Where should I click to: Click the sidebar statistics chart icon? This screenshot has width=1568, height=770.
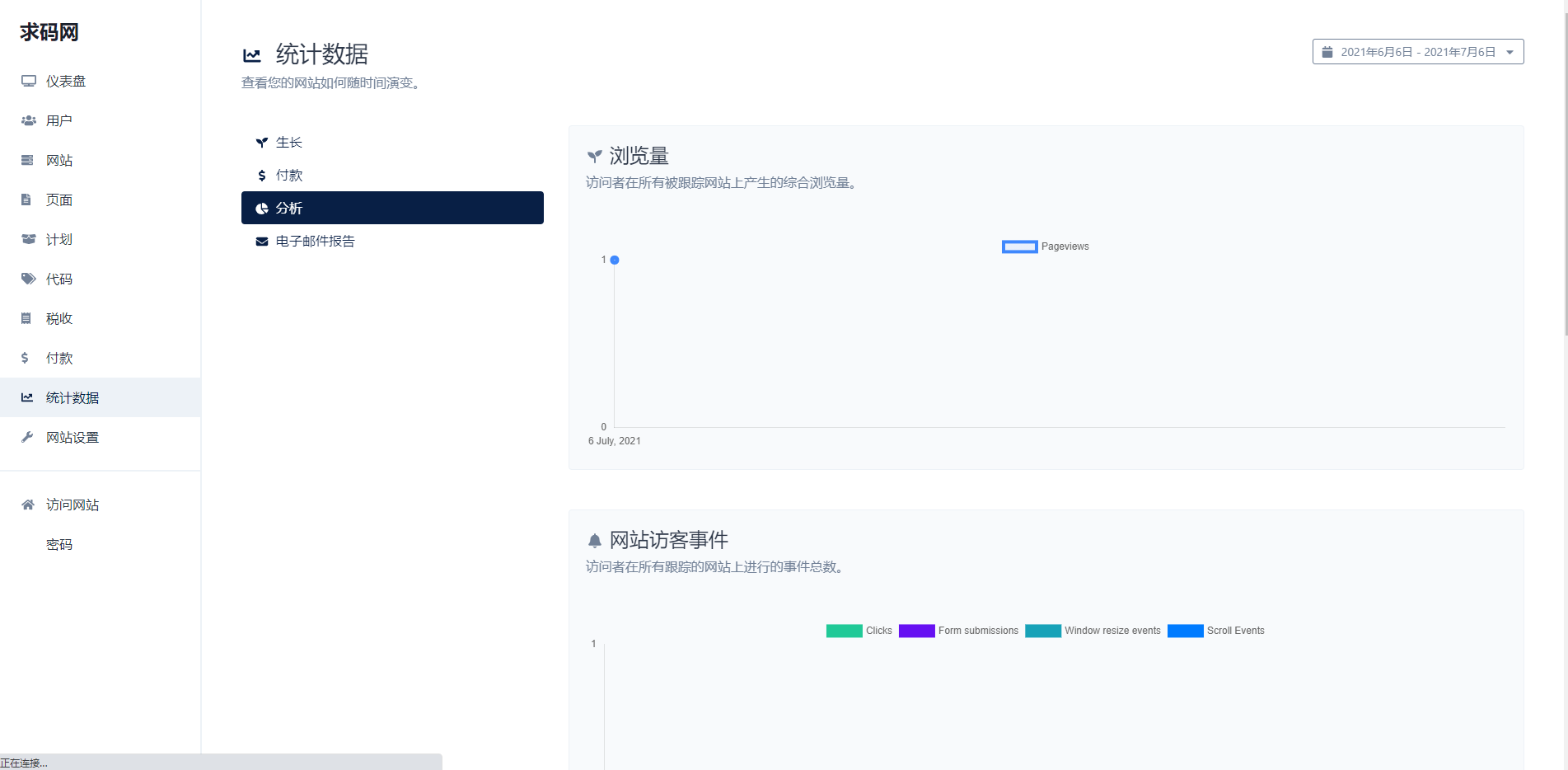[27, 397]
